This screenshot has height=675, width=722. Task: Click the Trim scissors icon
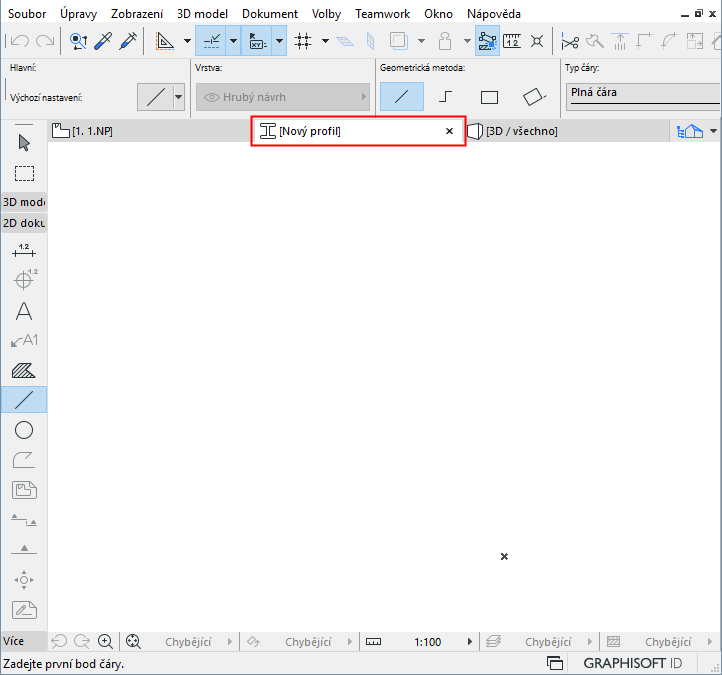pyautogui.click(x=570, y=42)
